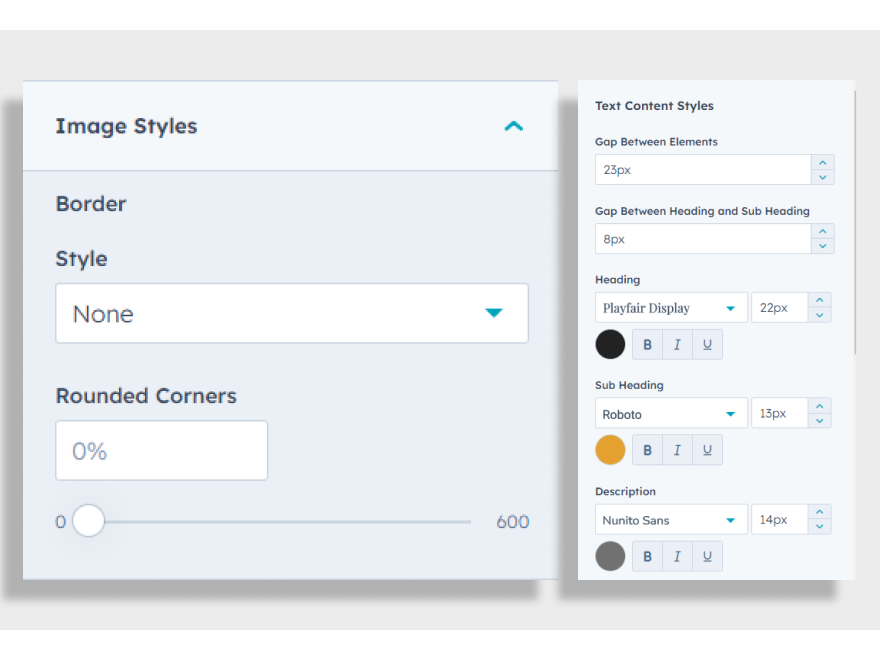Increase Heading size using the up stepper arrow
The width and height of the screenshot is (880, 660).
[x=822, y=301]
